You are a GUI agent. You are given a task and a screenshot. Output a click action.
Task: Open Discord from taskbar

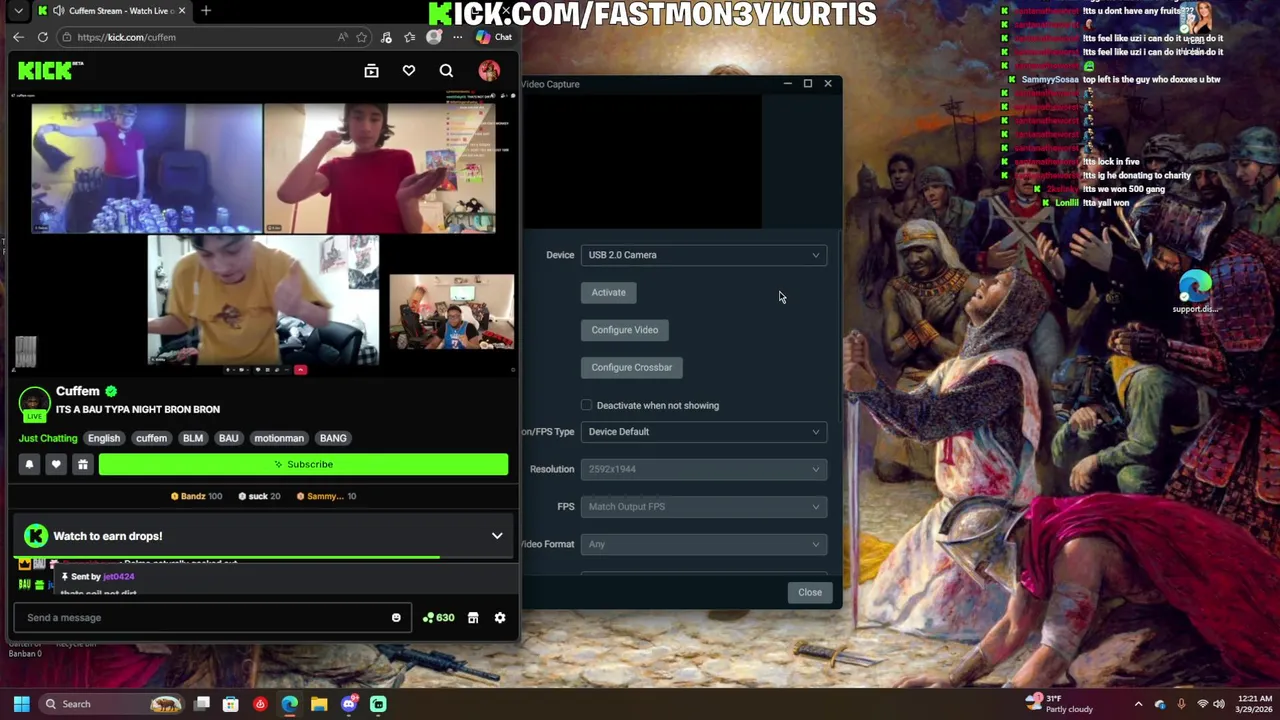[348, 704]
